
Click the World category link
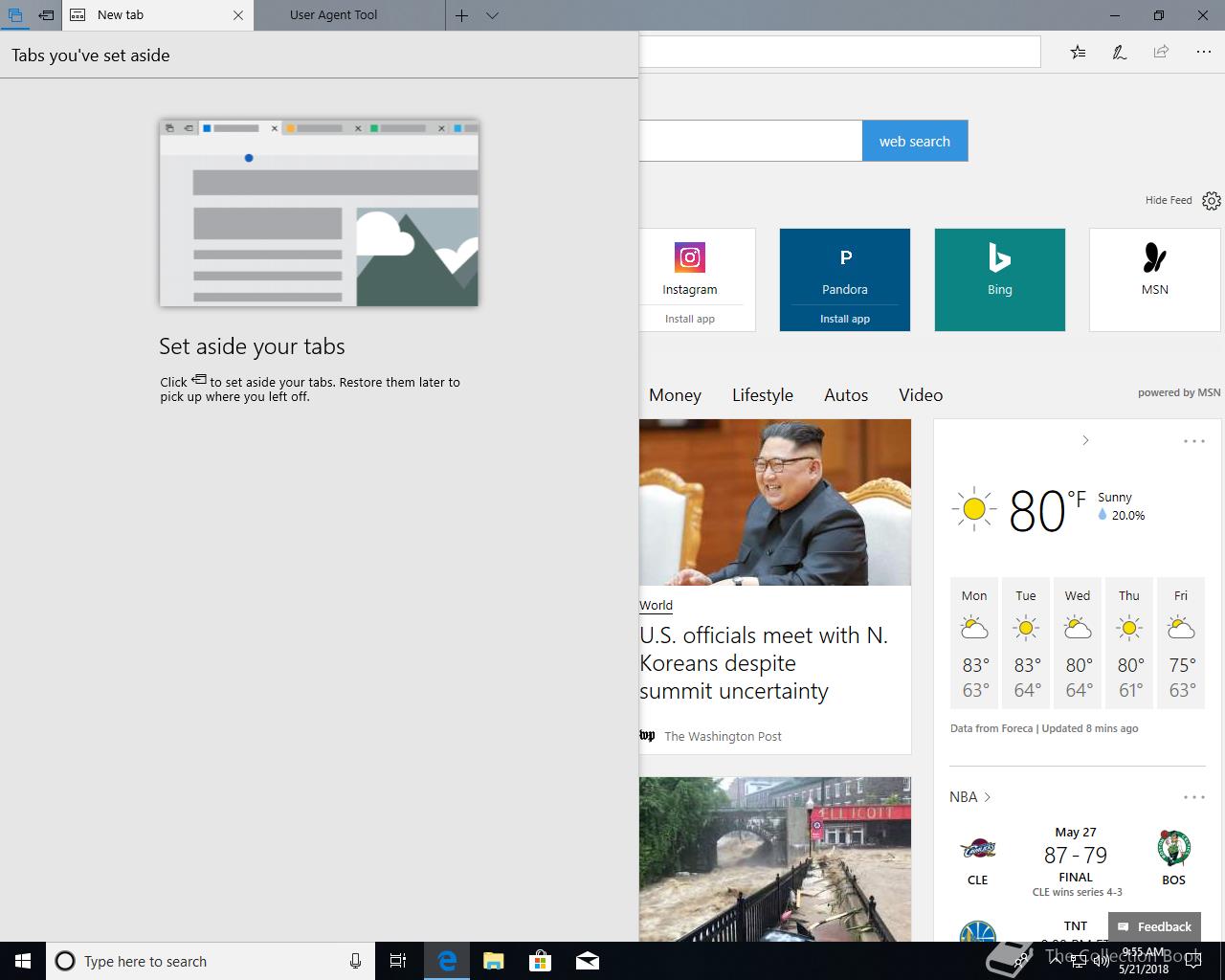(656, 605)
